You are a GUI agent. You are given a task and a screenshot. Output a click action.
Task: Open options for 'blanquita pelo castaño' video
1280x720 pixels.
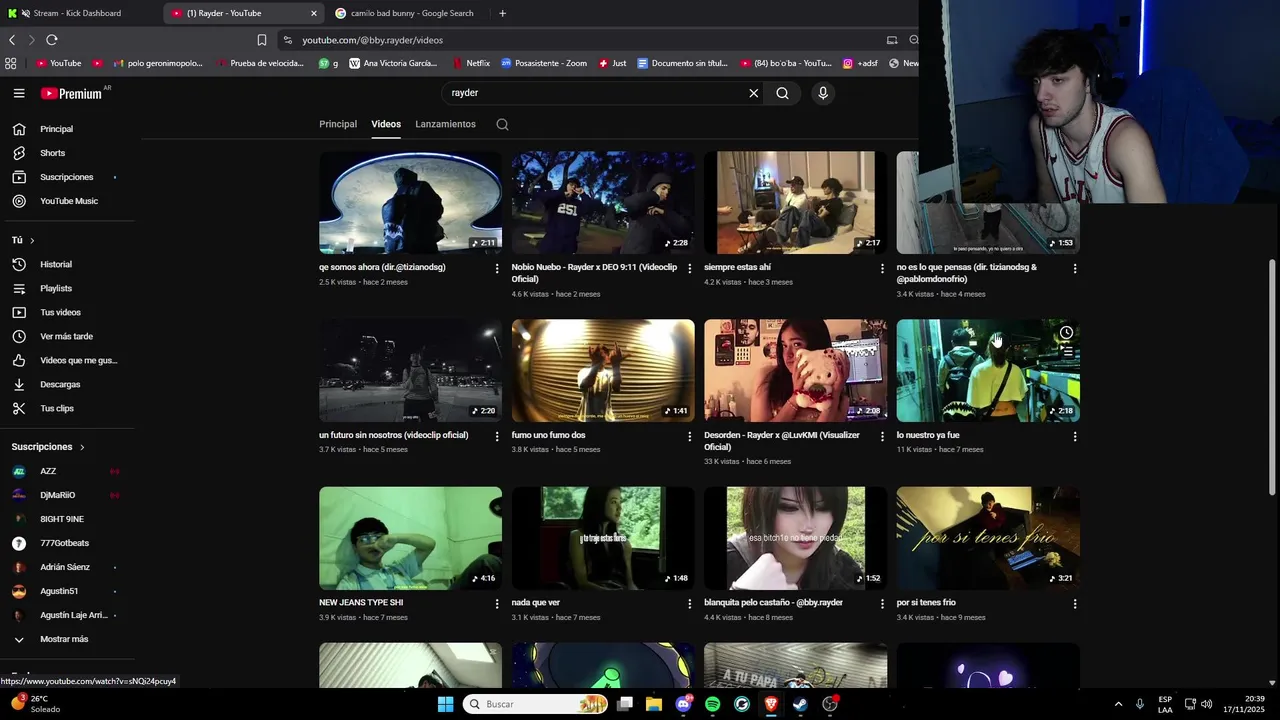pyautogui.click(x=882, y=604)
